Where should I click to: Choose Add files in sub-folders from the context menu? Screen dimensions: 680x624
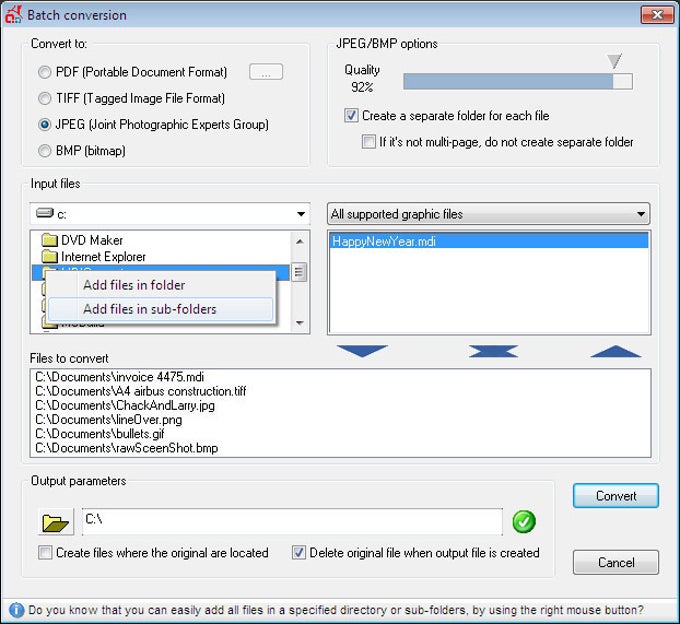click(x=160, y=309)
